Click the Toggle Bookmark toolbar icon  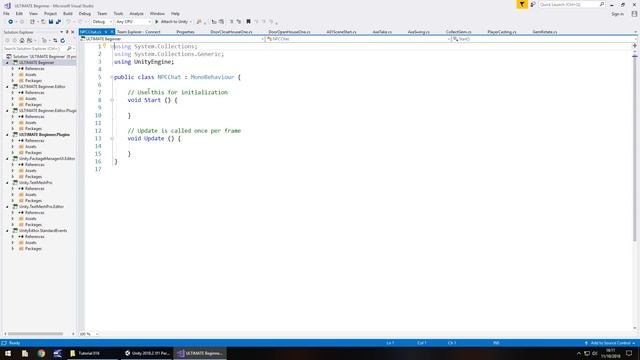click(x=248, y=22)
